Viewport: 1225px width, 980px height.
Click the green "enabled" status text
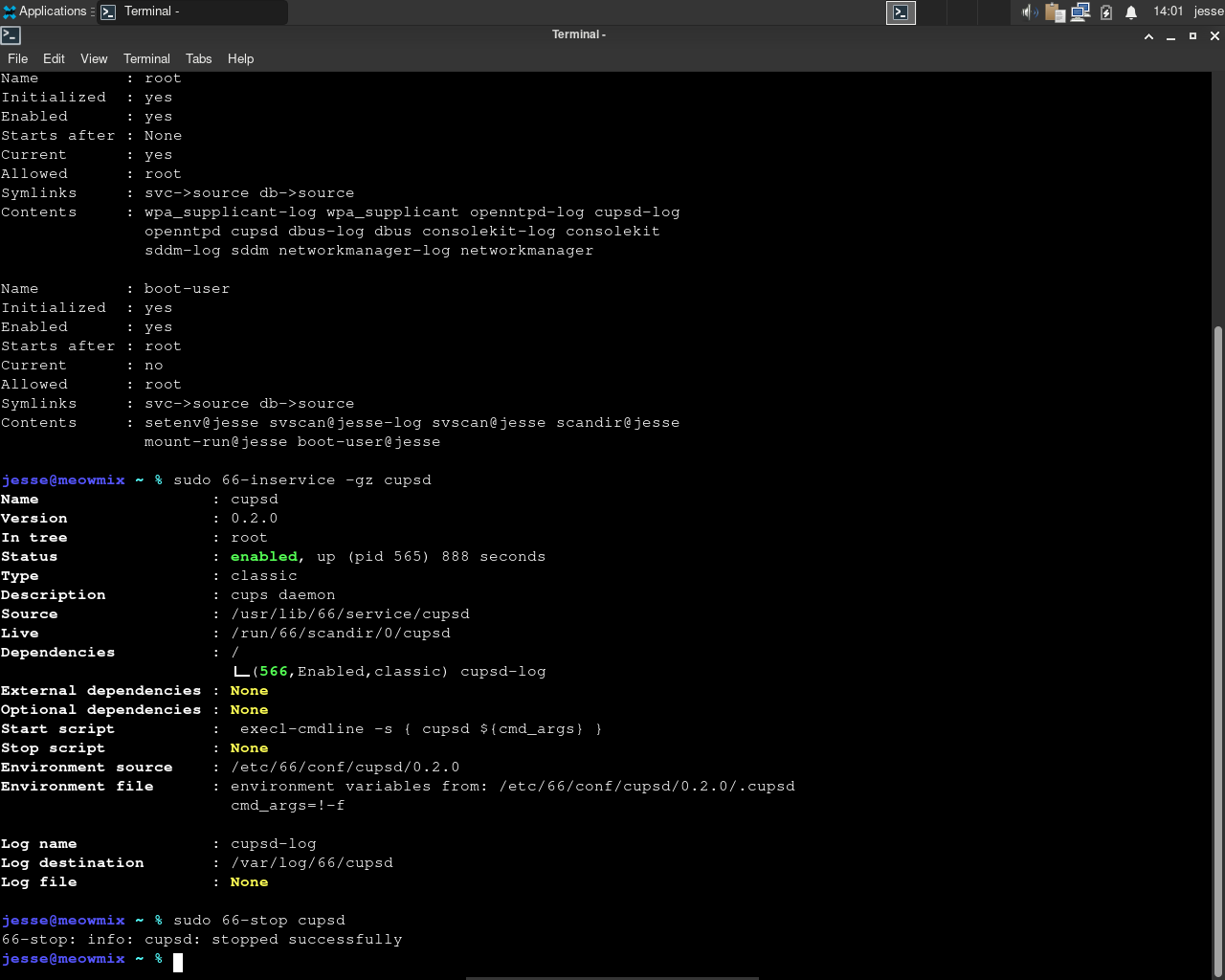point(264,557)
